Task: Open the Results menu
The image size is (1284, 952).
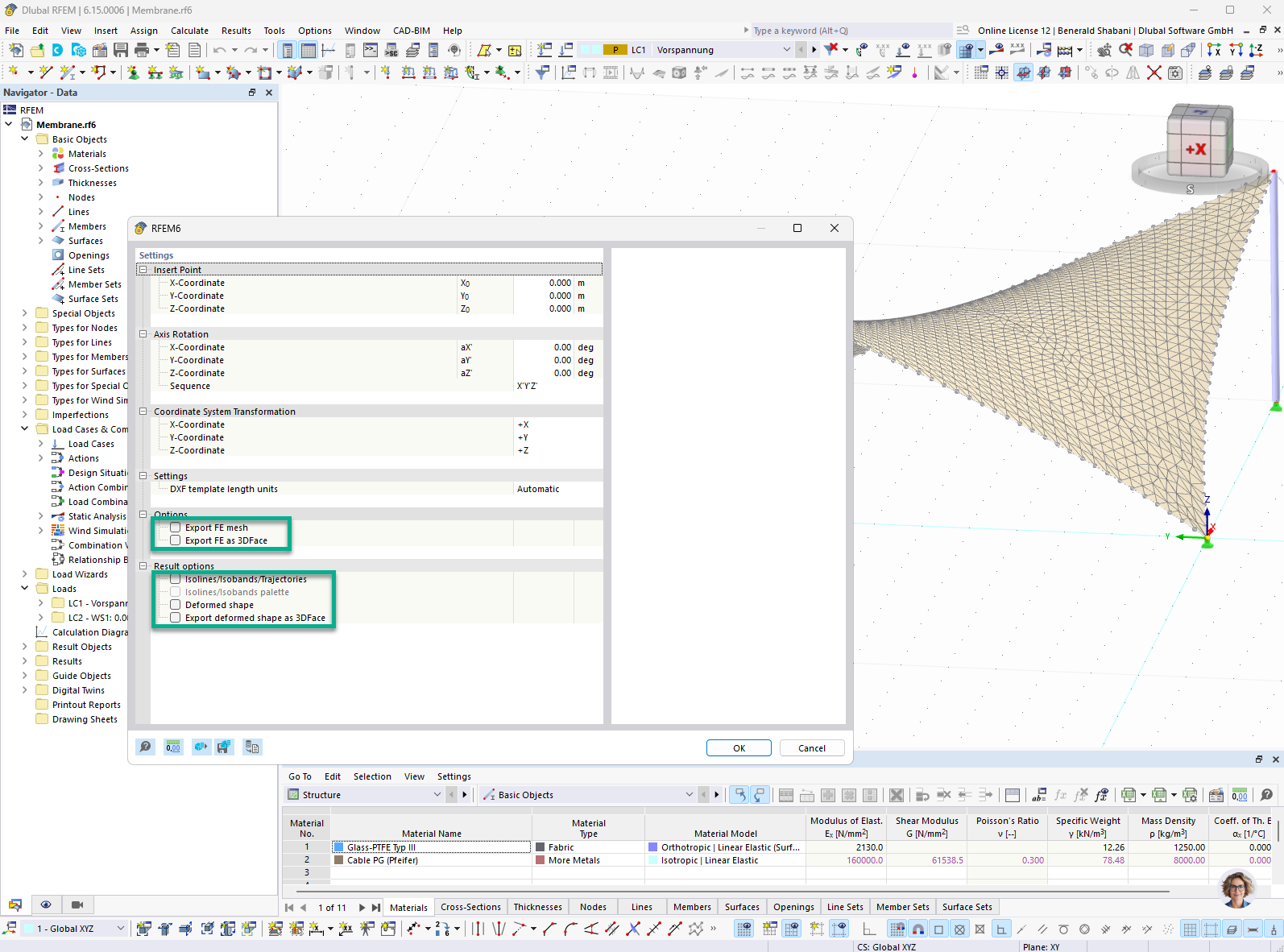Action: (236, 31)
